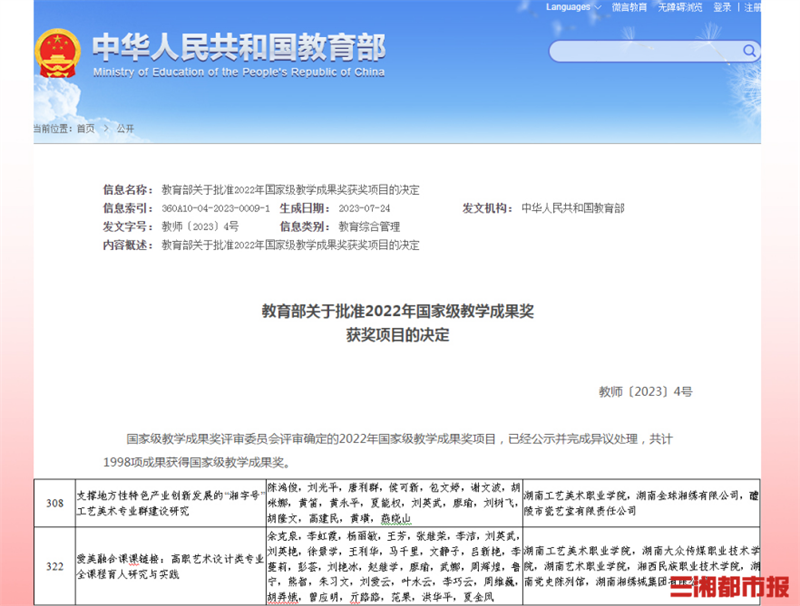Select 公开 in the breadcrumb
The height and width of the screenshot is (606, 800).
(125, 129)
